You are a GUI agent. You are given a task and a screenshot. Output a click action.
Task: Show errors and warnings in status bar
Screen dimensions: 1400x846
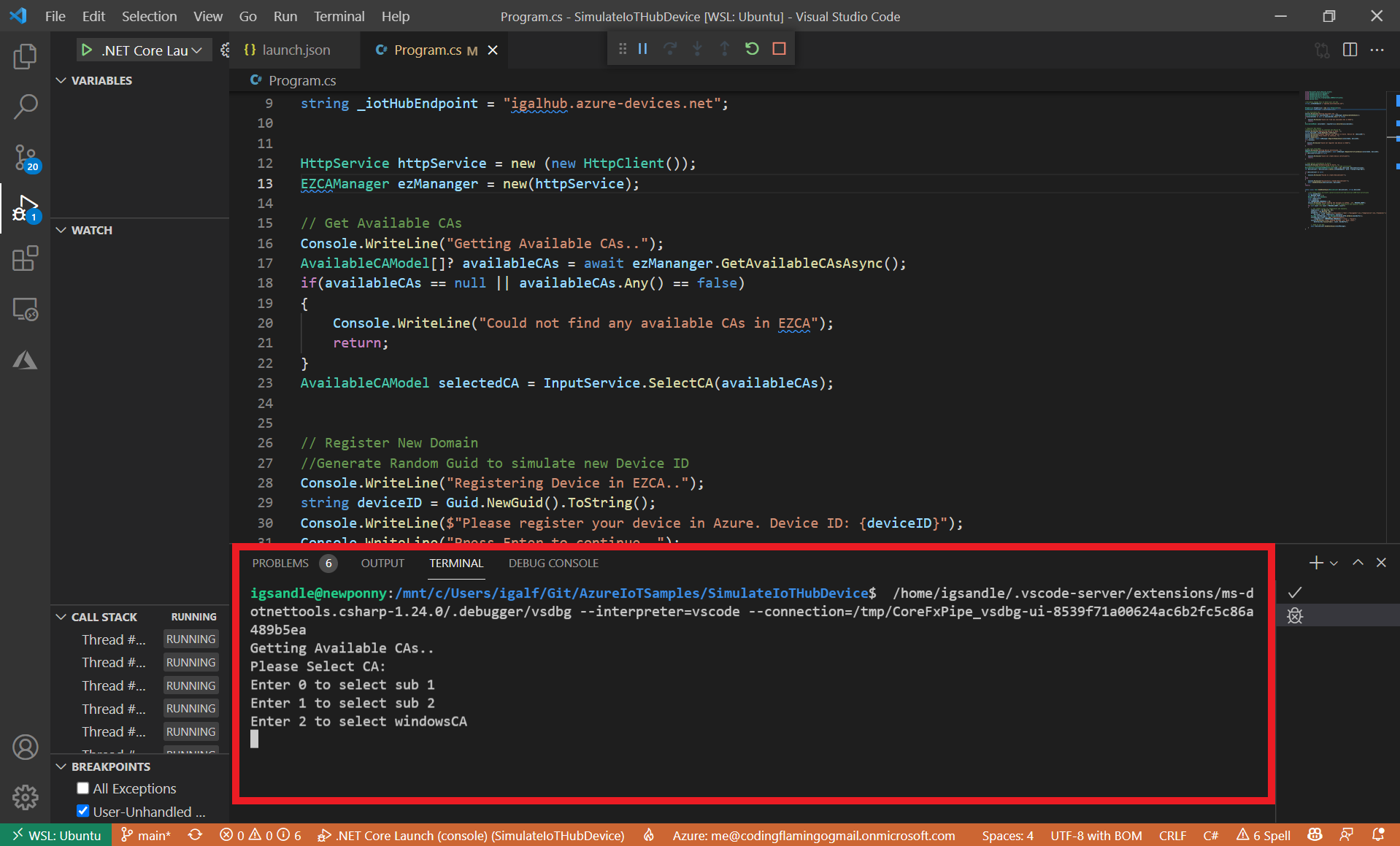[260, 835]
